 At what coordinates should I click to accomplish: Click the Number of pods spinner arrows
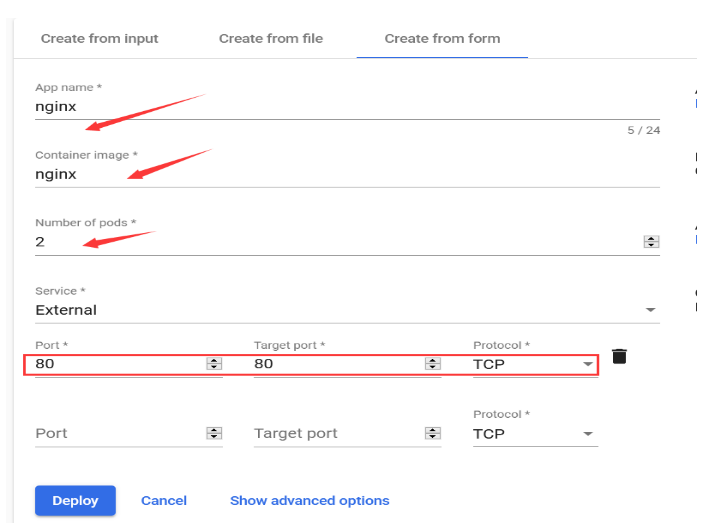tap(651, 242)
